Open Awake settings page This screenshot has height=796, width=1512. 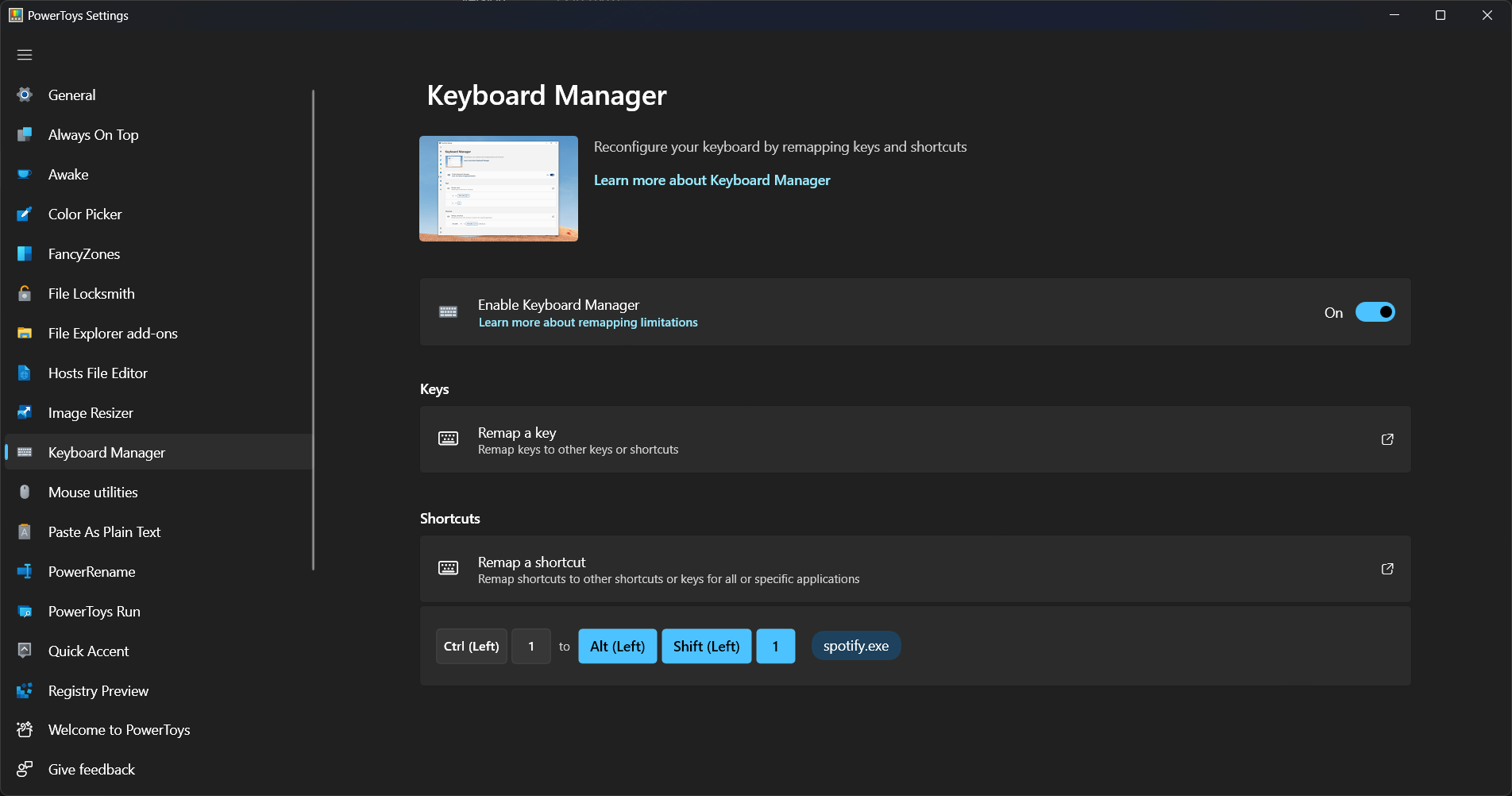click(159, 174)
